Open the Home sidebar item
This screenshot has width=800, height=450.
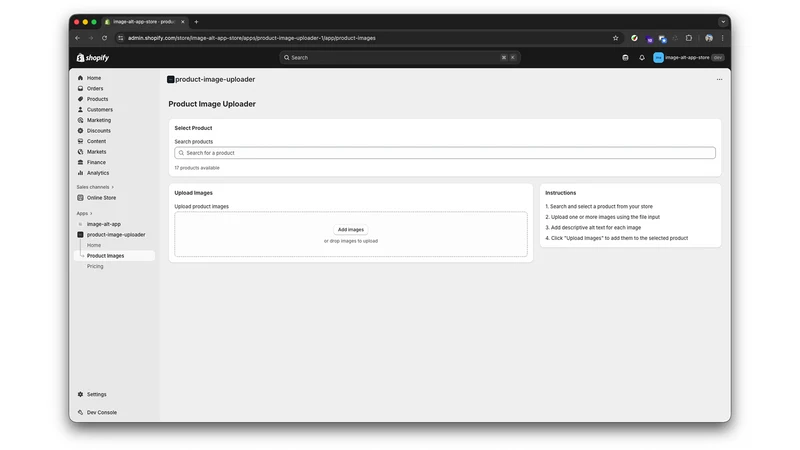click(x=93, y=78)
